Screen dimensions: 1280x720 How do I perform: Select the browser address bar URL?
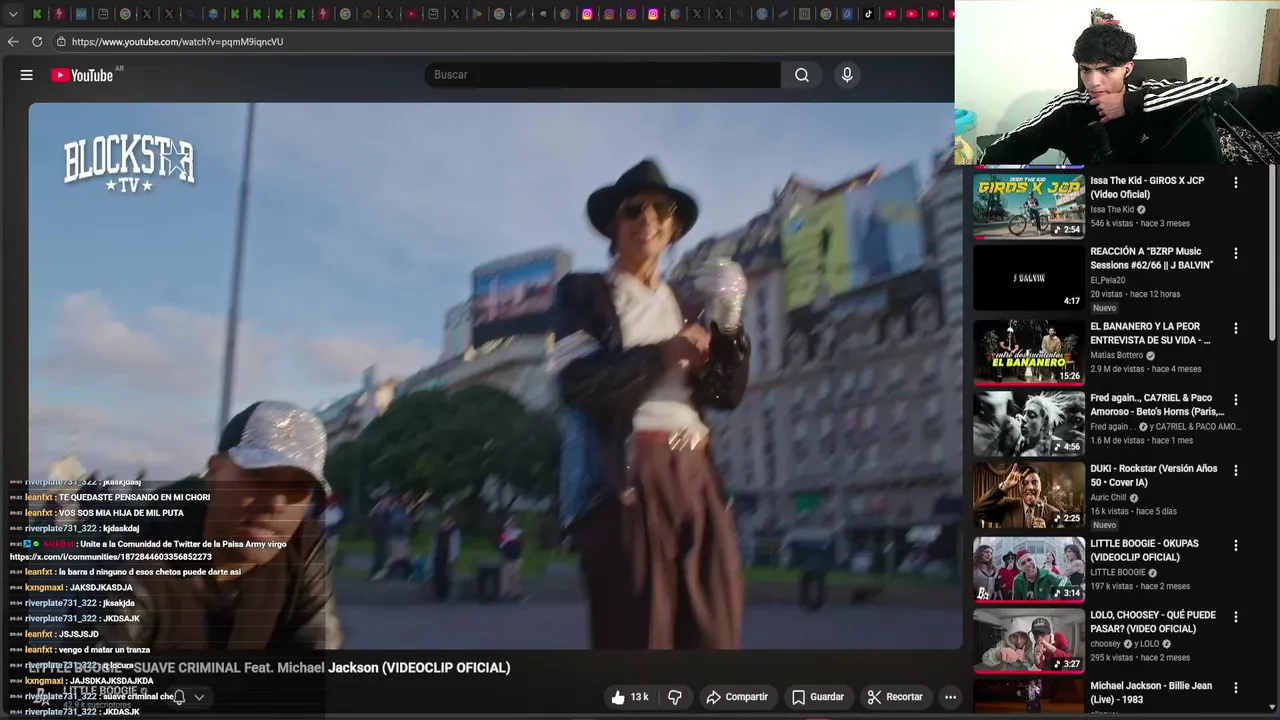(x=177, y=42)
